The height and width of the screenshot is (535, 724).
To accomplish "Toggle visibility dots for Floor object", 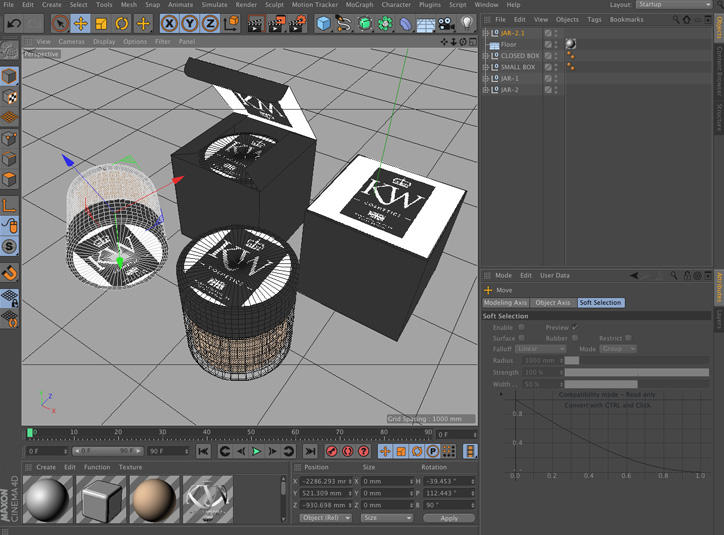I will point(556,45).
